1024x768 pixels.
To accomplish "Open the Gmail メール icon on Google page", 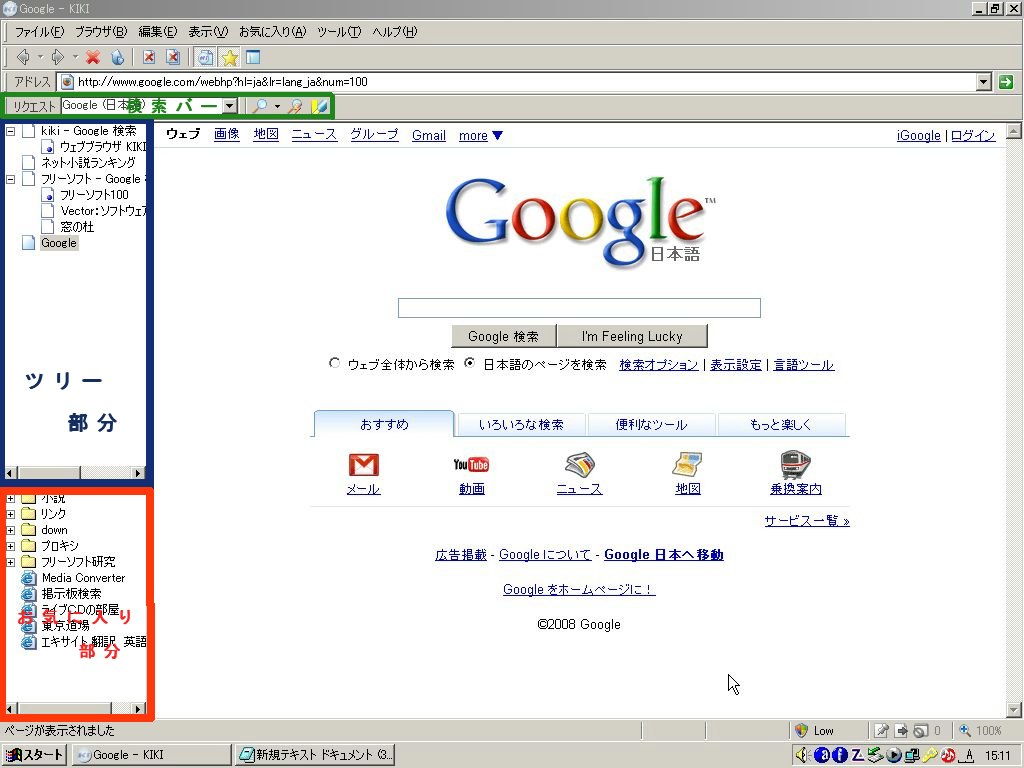I will click(364, 465).
